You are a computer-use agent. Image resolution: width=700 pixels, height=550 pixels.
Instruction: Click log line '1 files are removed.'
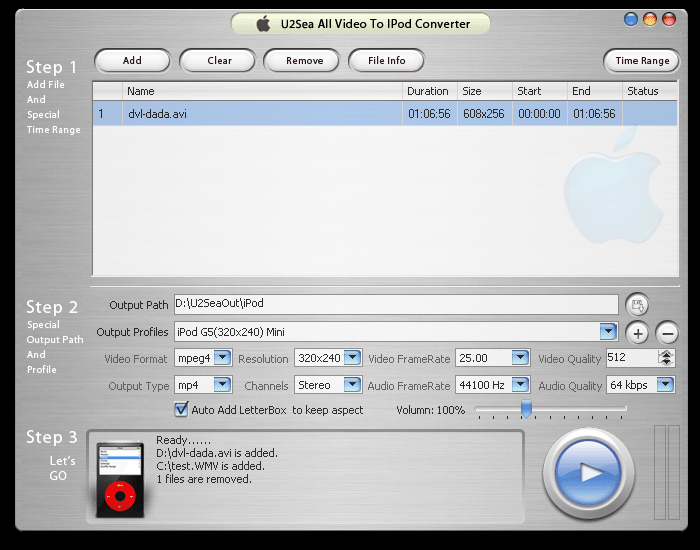[x=204, y=479]
